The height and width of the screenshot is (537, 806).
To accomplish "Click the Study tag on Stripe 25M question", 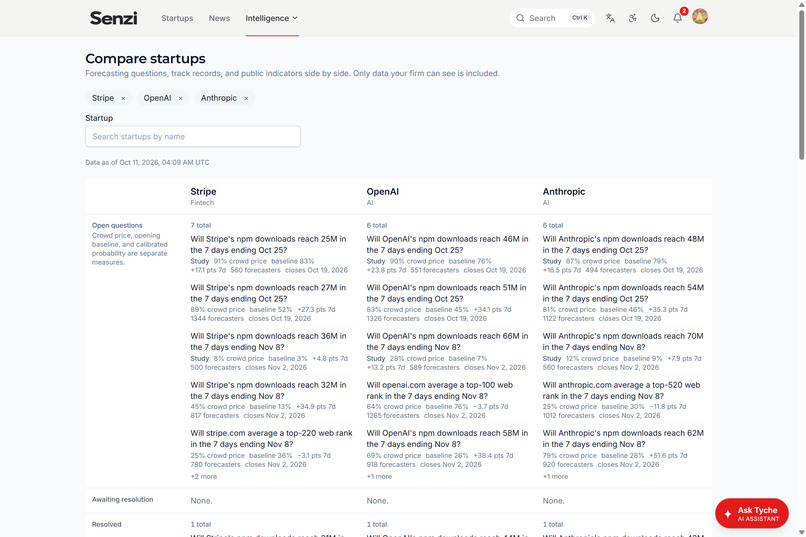I will pyautogui.click(x=199, y=261).
